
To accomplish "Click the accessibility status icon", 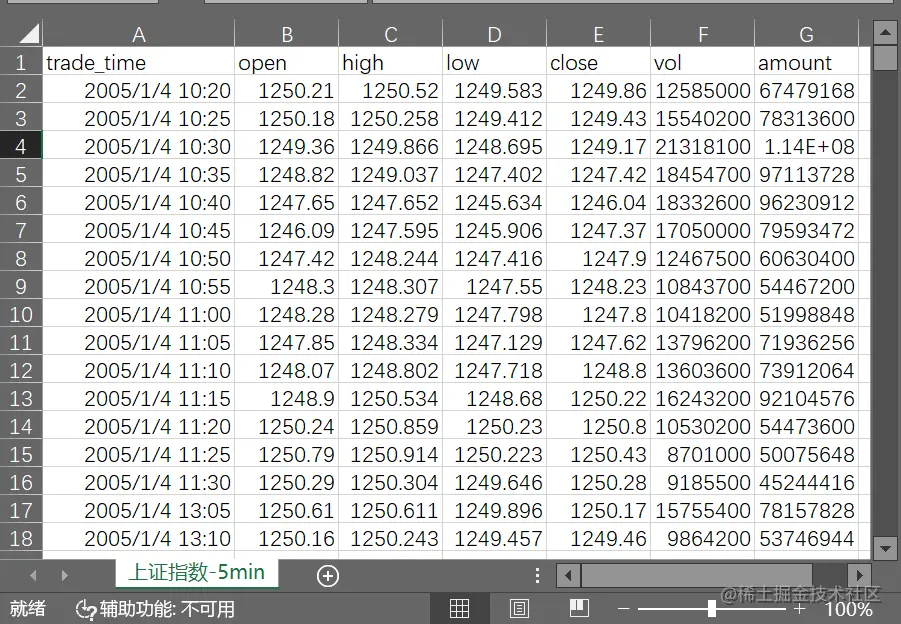I will pyautogui.click(x=86, y=609).
